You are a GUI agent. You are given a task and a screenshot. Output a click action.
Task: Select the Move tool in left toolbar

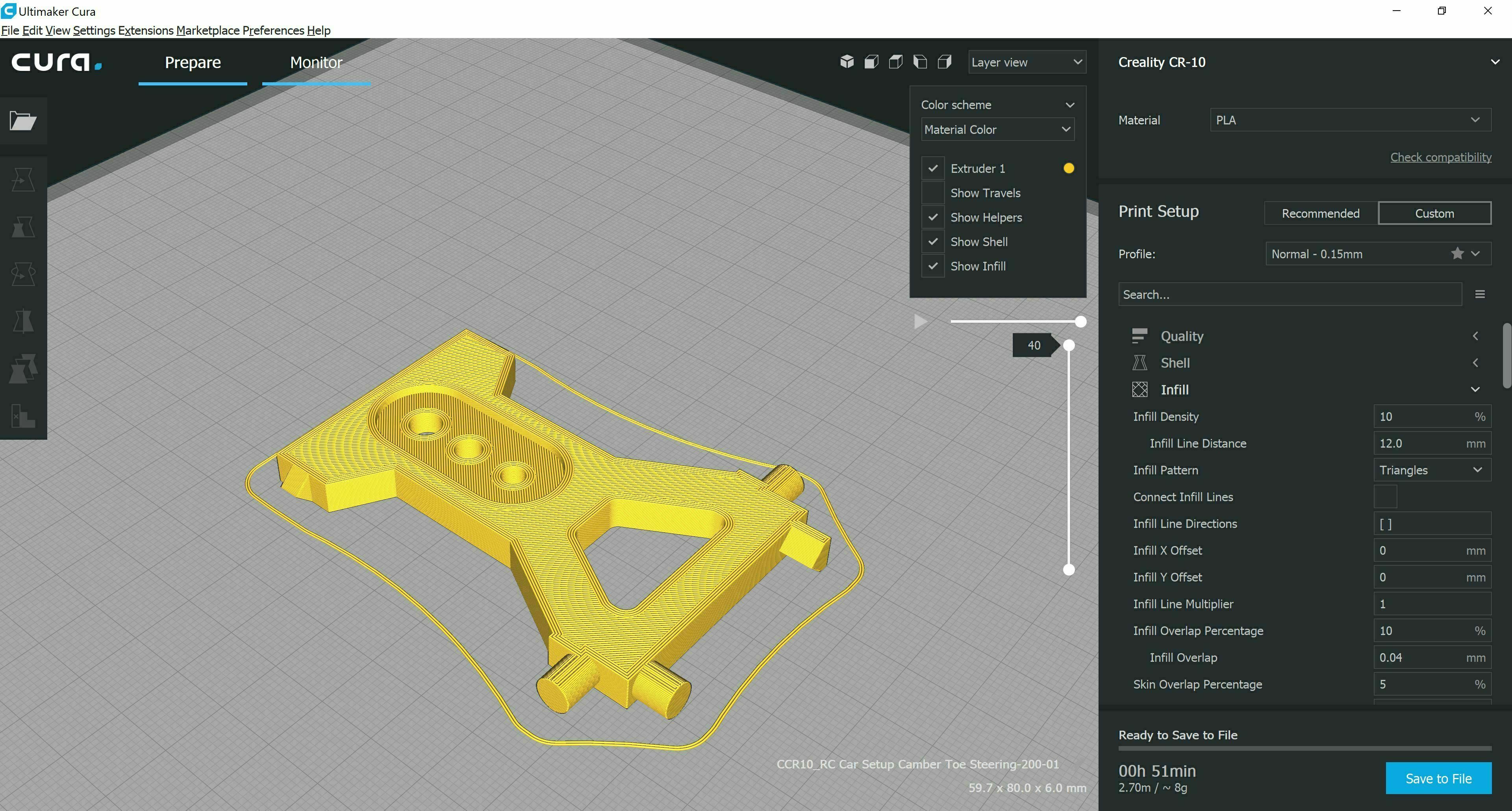24,180
